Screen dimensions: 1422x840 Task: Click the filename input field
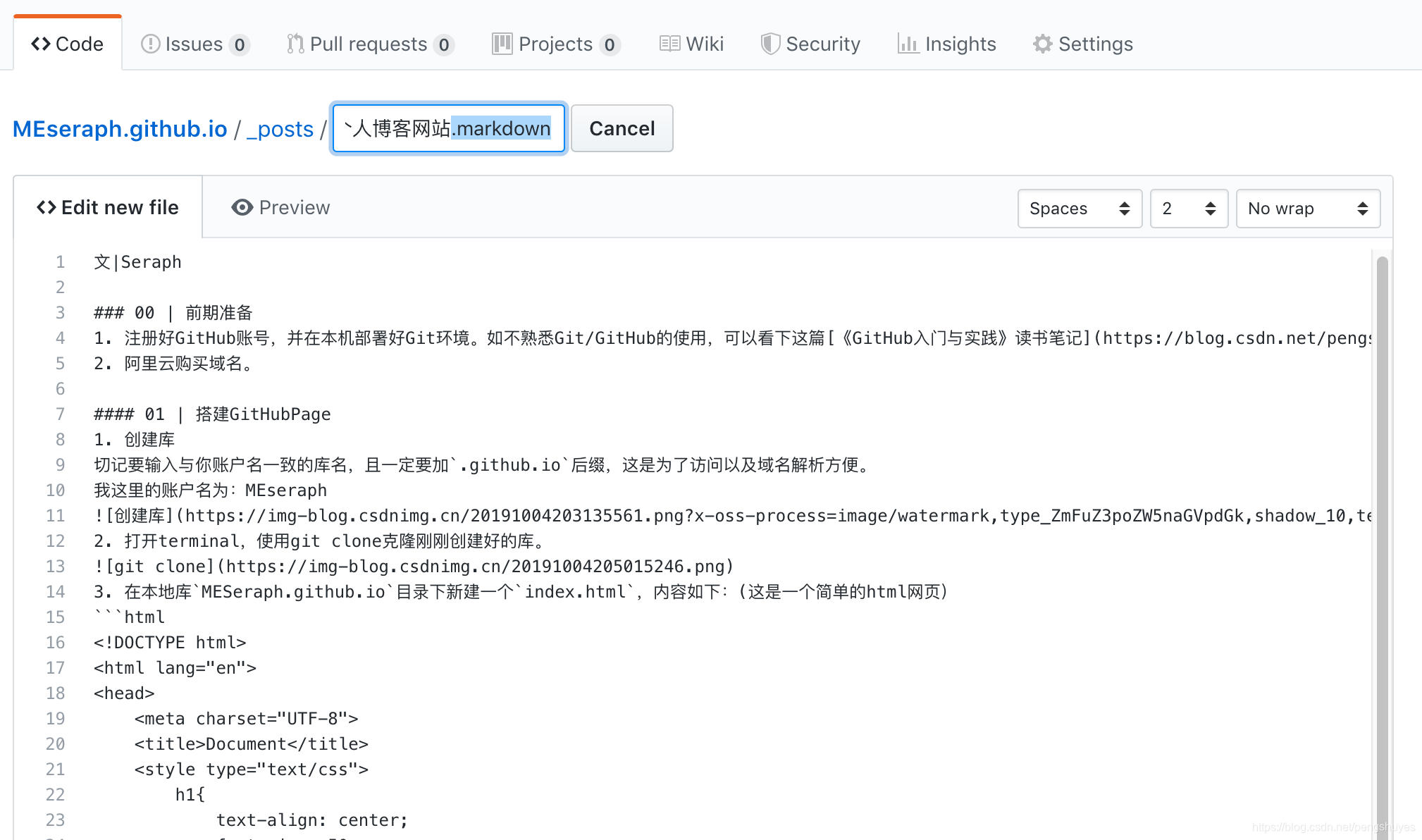448,128
